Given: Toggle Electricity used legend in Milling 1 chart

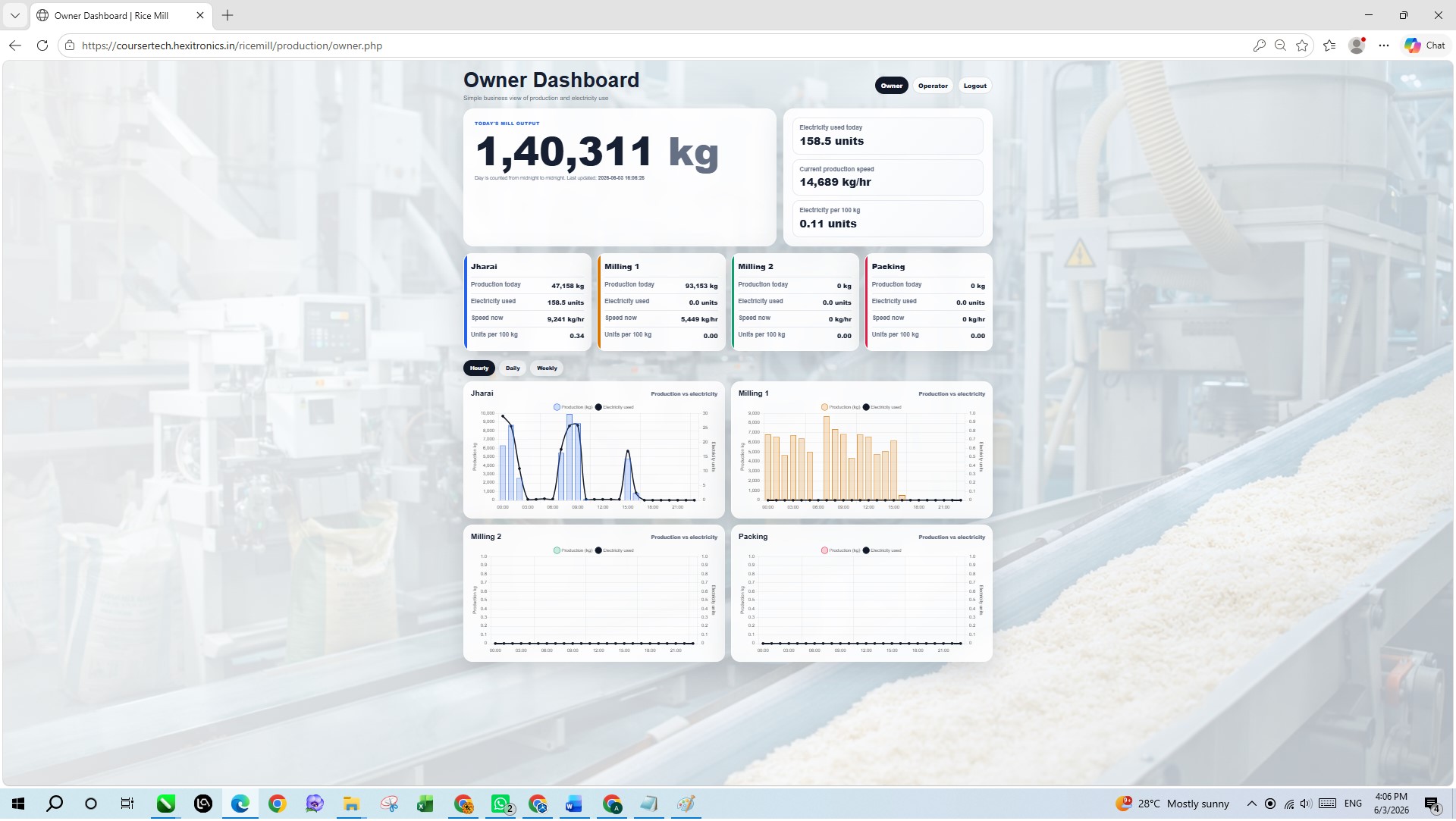Looking at the screenshot, I should click(882, 407).
